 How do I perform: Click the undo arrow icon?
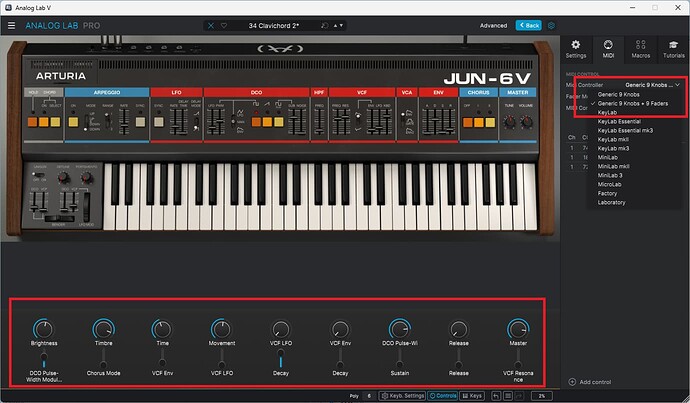tap(496, 396)
